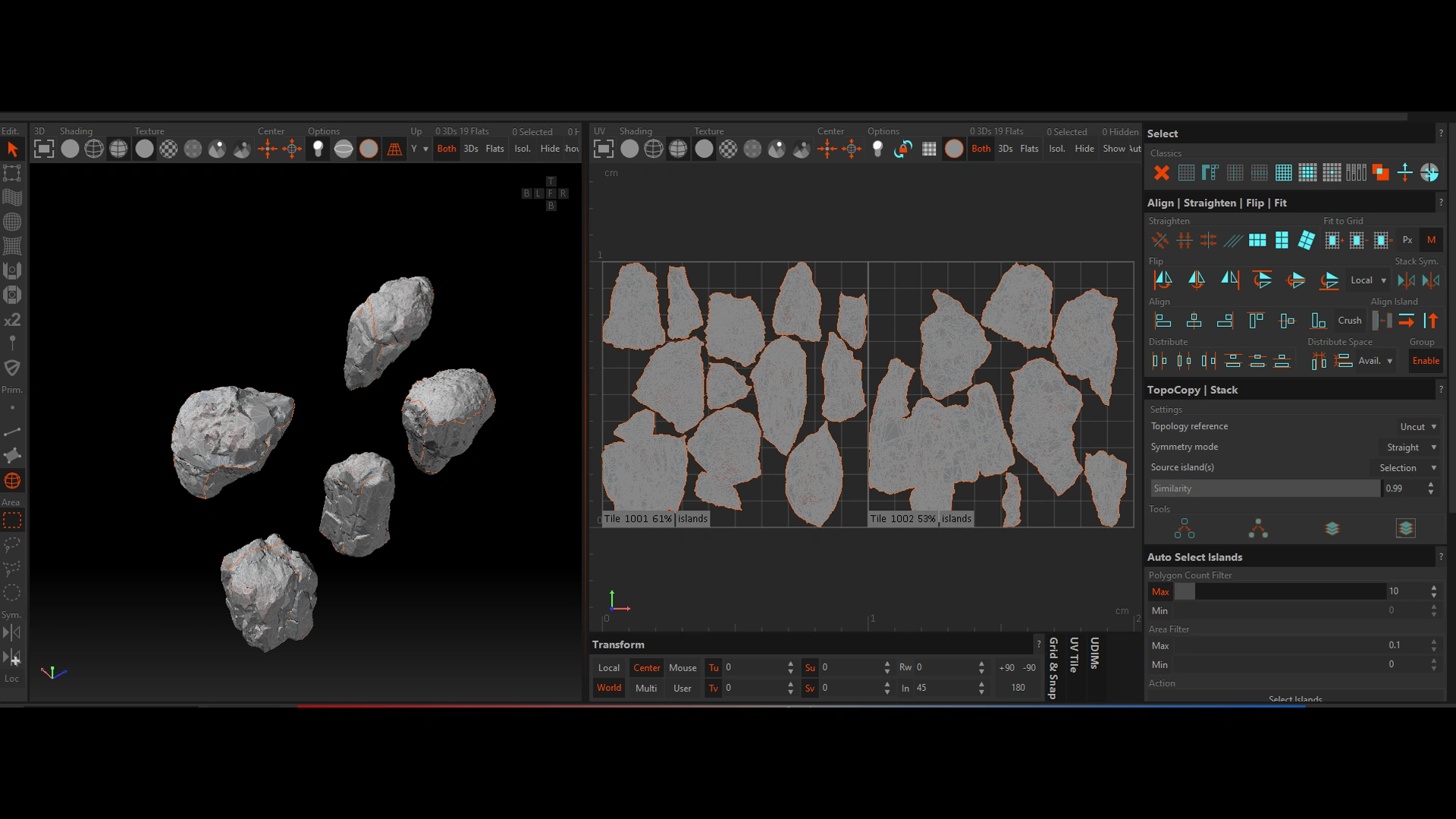Toggle the M mode button in Fit to Grid
Image resolution: width=1456 pixels, height=819 pixels.
[1431, 240]
